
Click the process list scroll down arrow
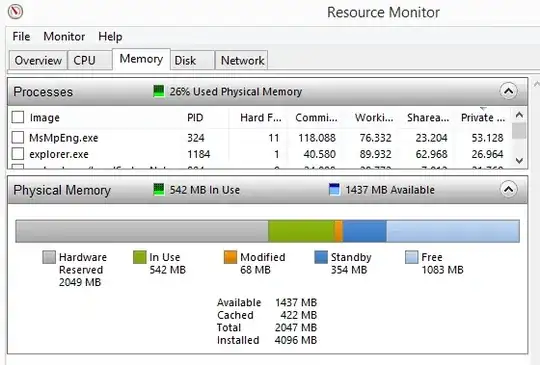pos(519,160)
